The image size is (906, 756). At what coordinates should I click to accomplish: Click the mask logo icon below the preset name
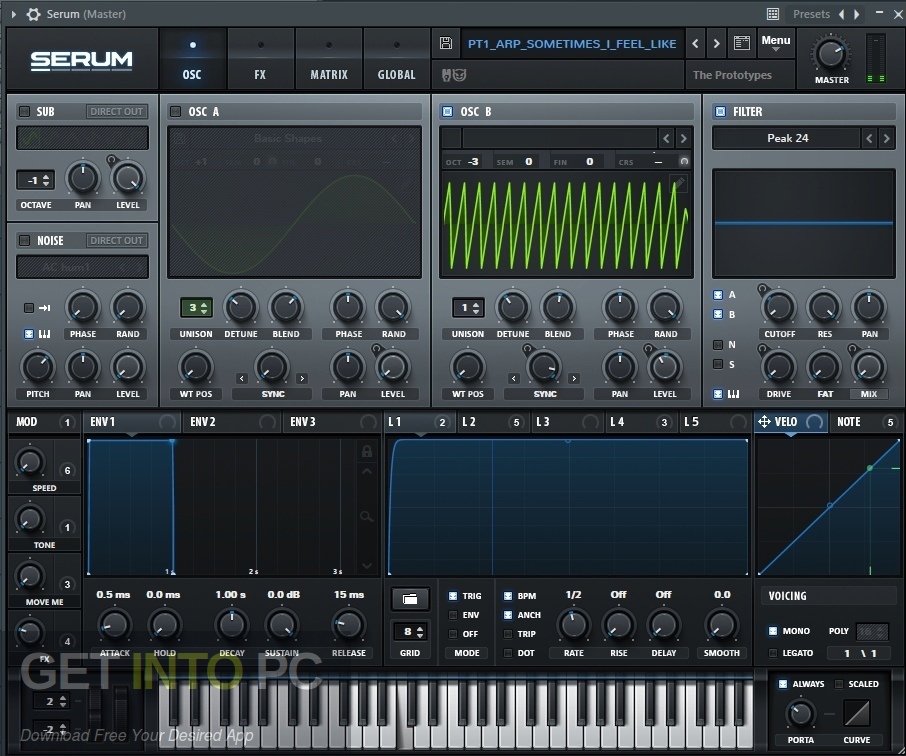[454, 75]
